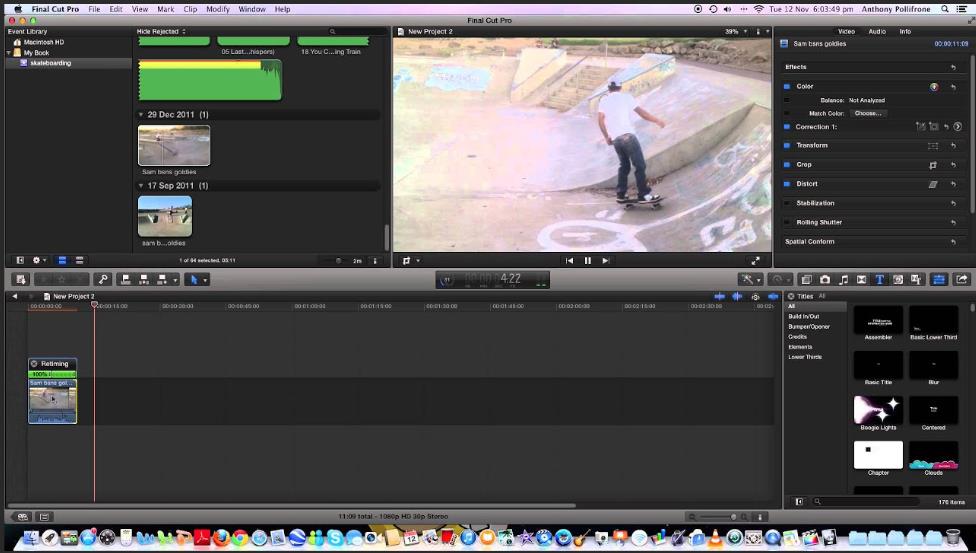Select the blue arrow Select tool

click(x=194, y=280)
